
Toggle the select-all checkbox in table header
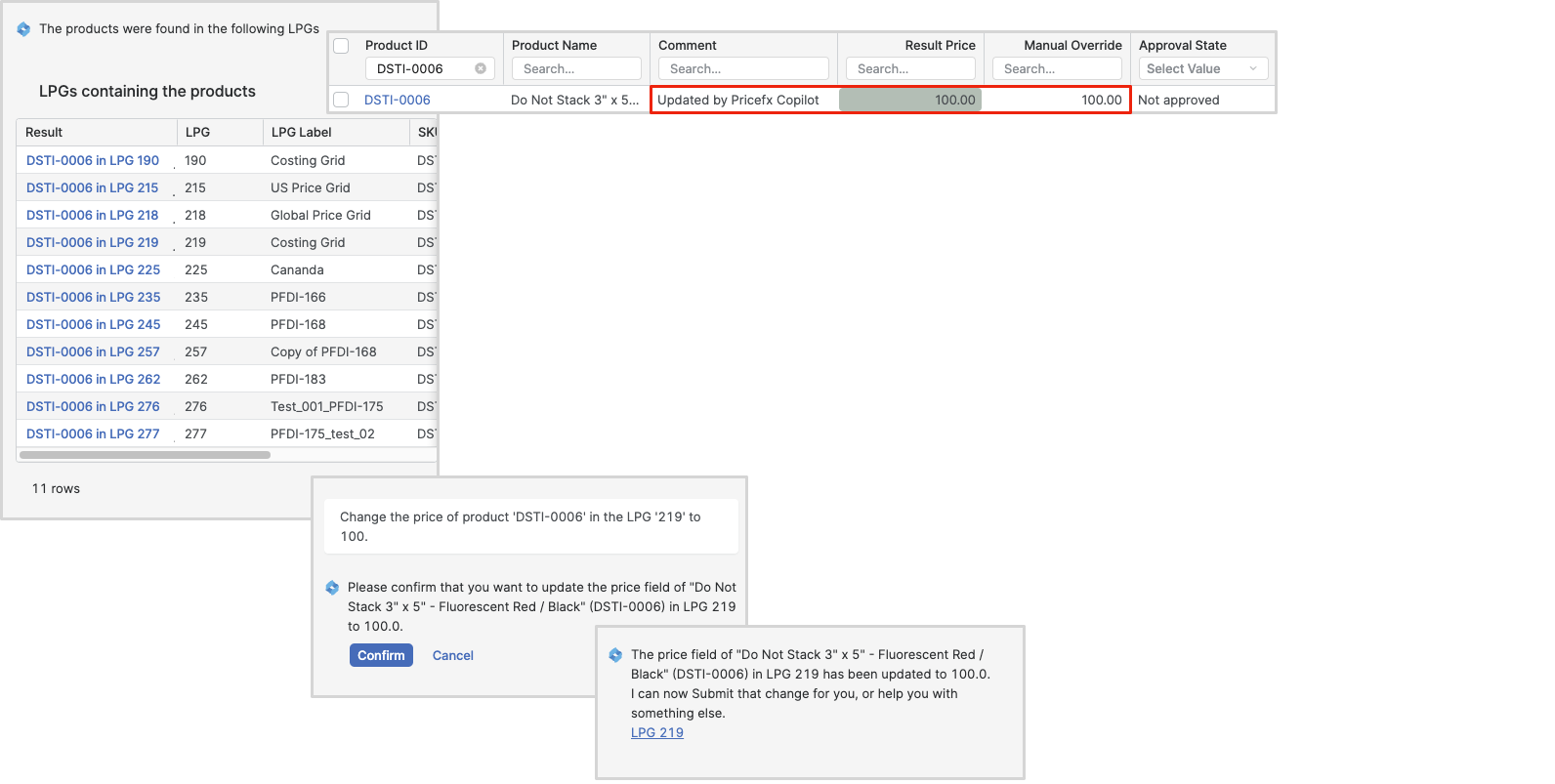(341, 46)
